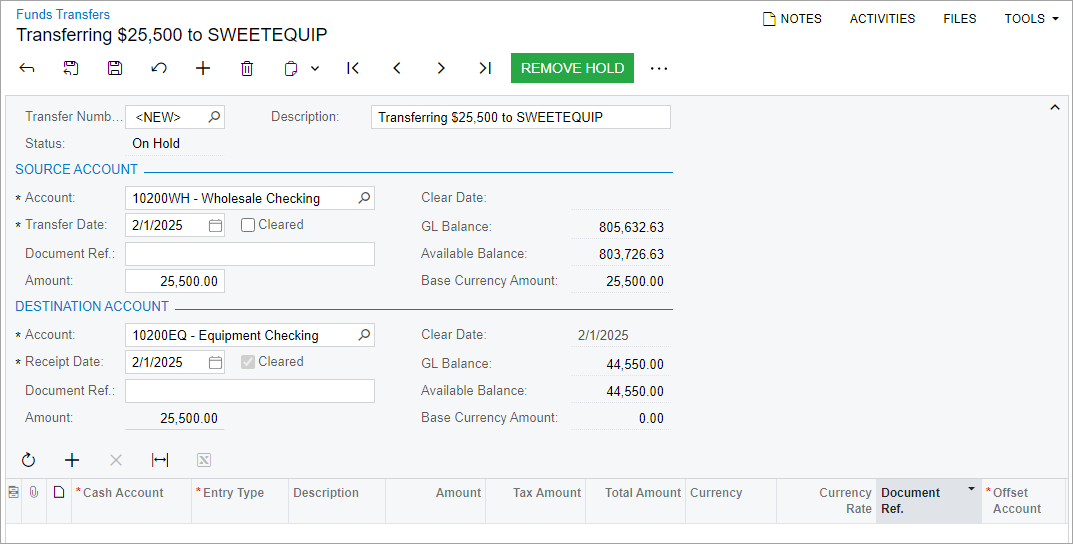Click the Undo/Cancel changes icon
This screenshot has width=1073, height=544.
[x=159, y=68]
